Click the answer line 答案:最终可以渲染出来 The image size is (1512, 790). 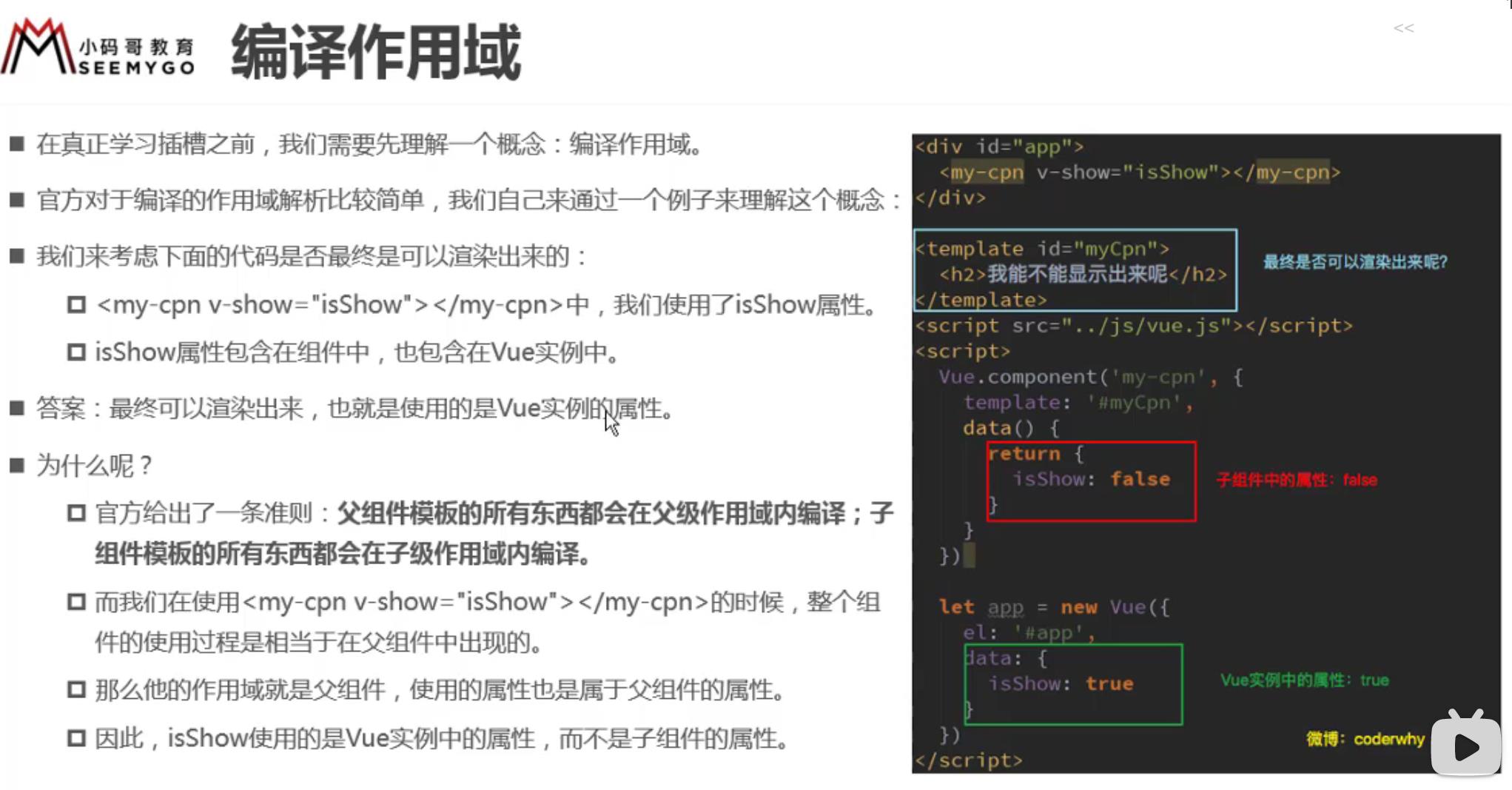[x=355, y=408]
